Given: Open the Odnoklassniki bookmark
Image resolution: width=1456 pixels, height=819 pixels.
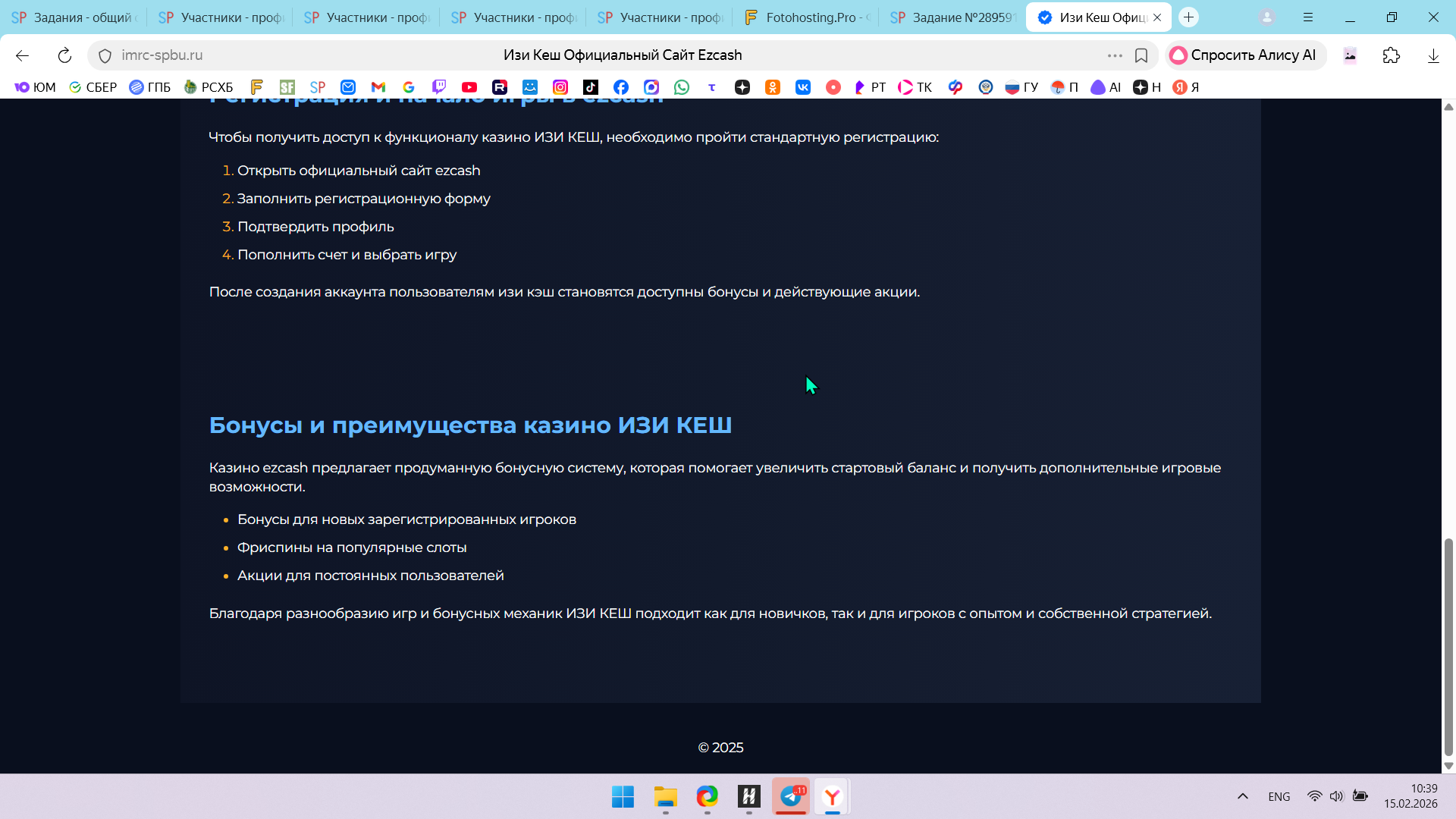Looking at the screenshot, I should (x=773, y=87).
